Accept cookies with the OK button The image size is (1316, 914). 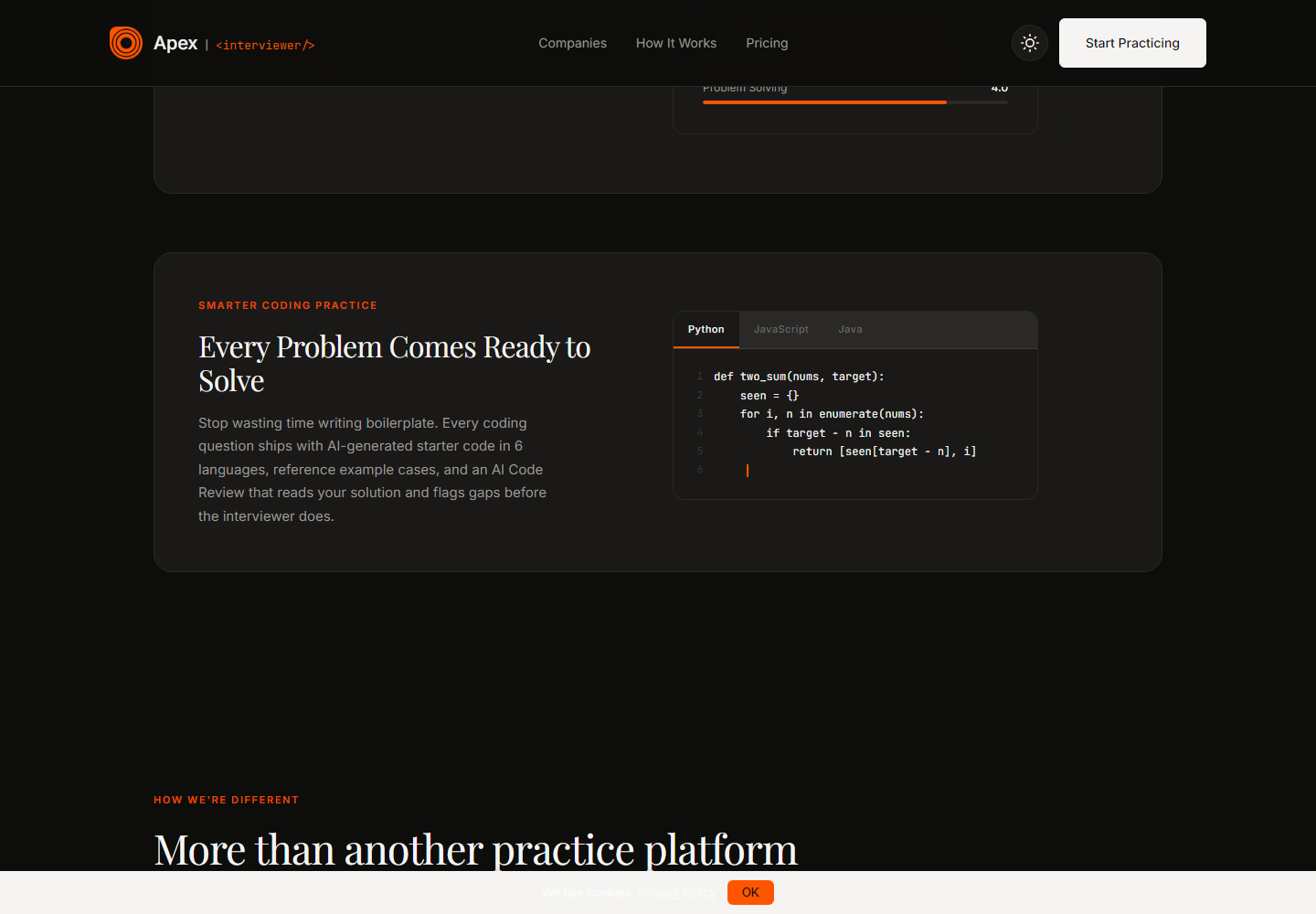pos(750,892)
